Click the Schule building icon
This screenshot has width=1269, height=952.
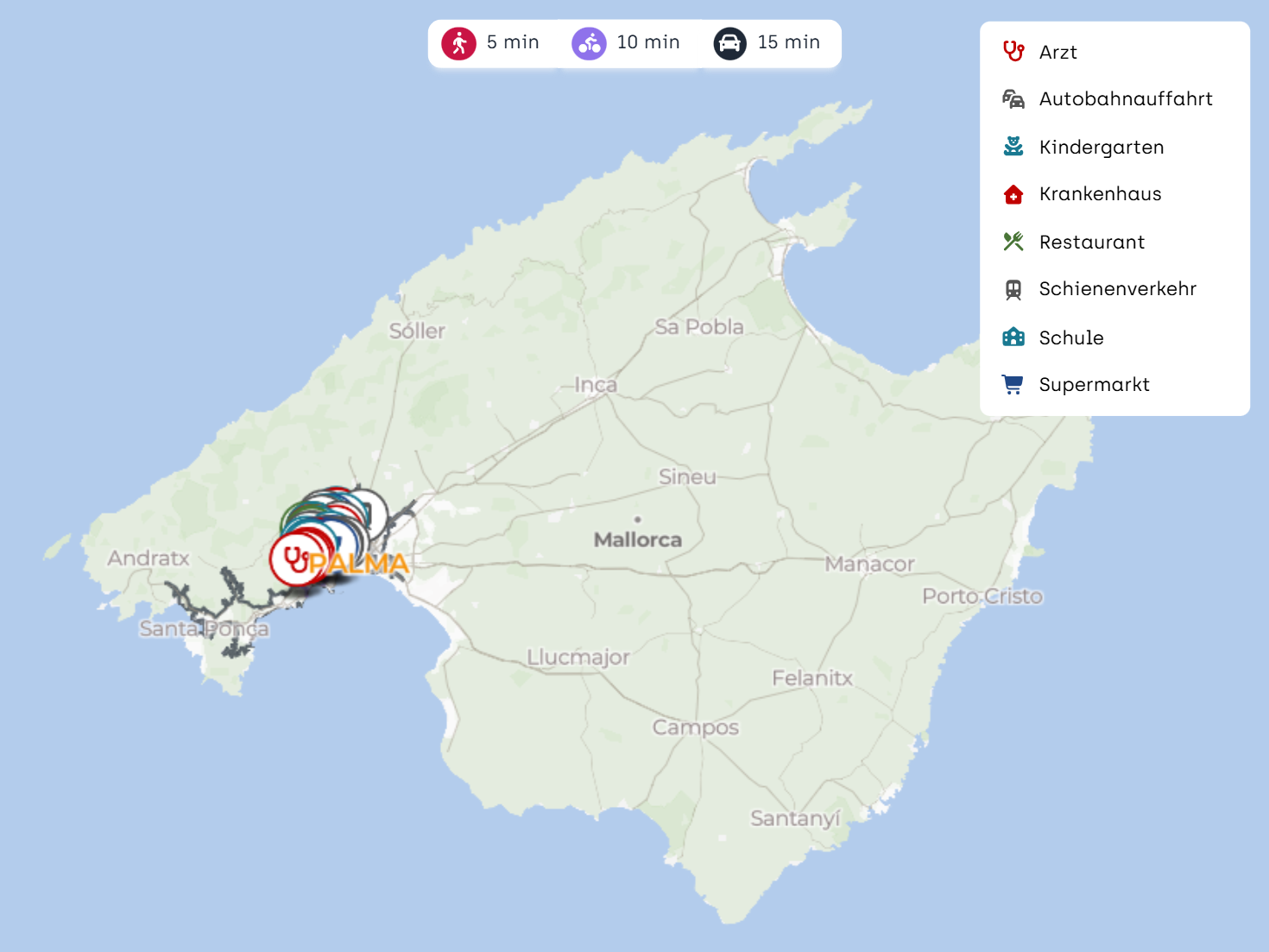pyautogui.click(x=1013, y=337)
